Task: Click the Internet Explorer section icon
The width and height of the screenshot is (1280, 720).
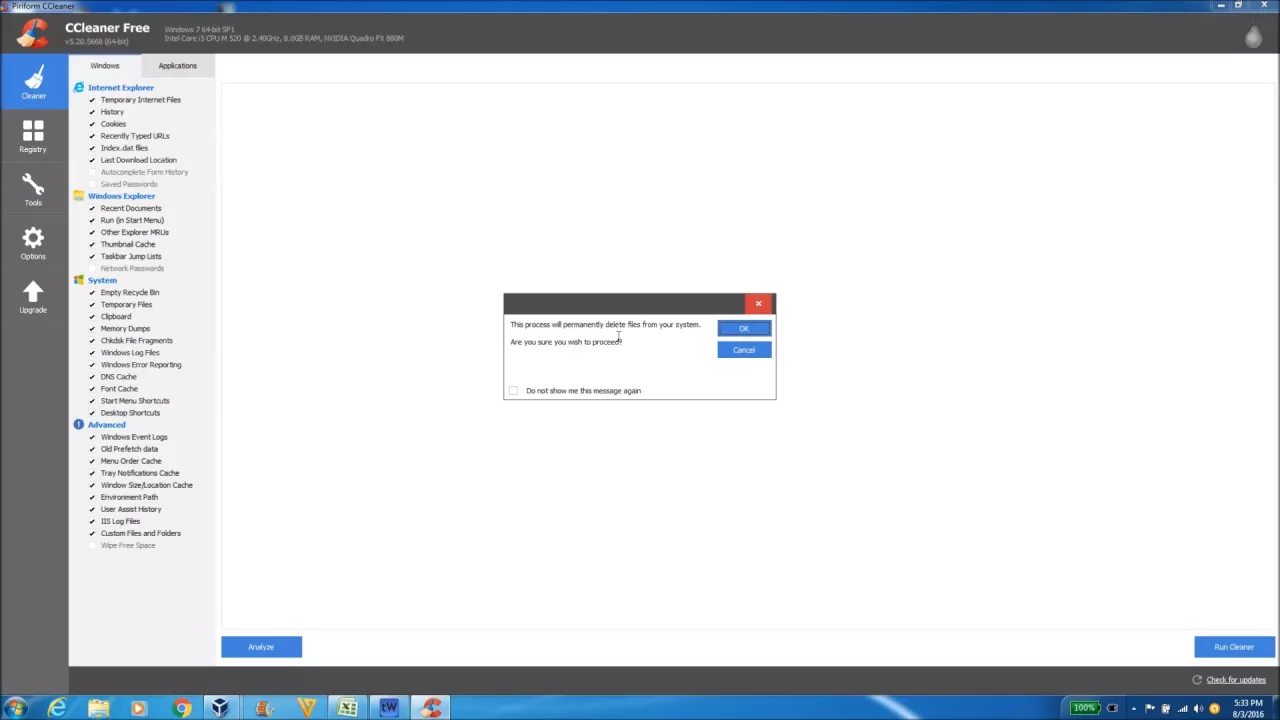Action: tap(79, 88)
